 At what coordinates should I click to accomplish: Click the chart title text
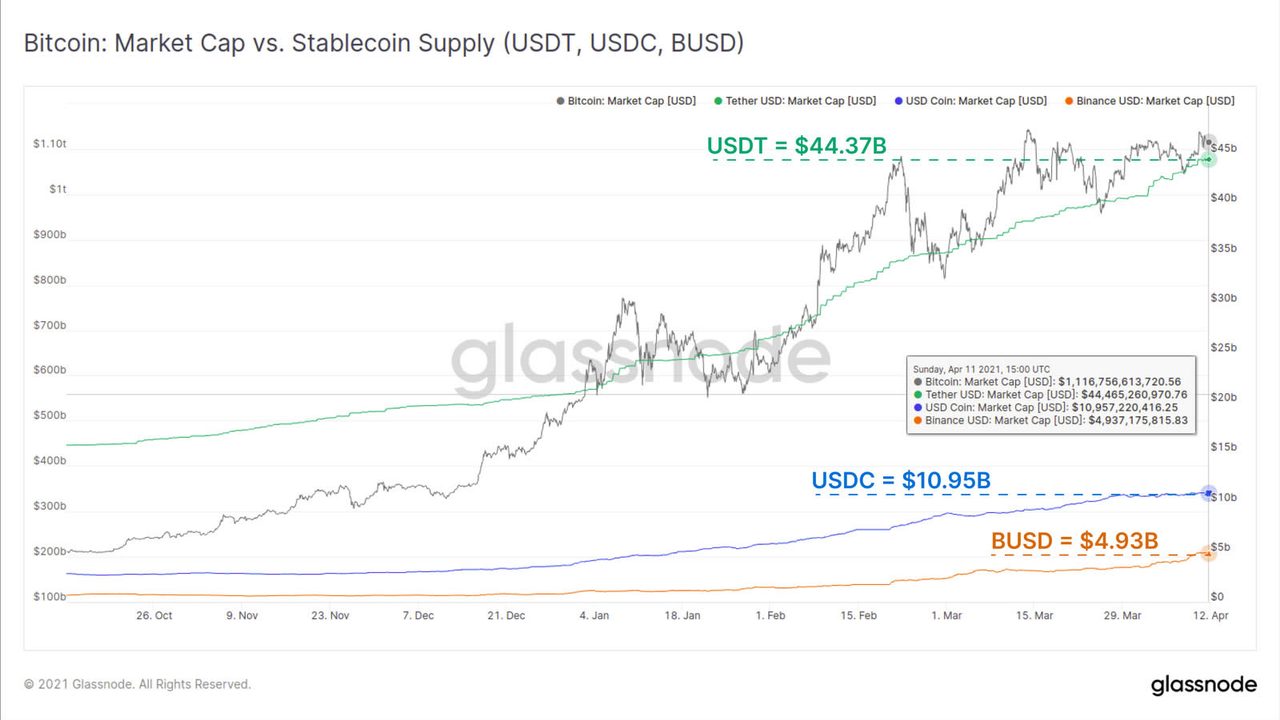click(x=384, y=44)
